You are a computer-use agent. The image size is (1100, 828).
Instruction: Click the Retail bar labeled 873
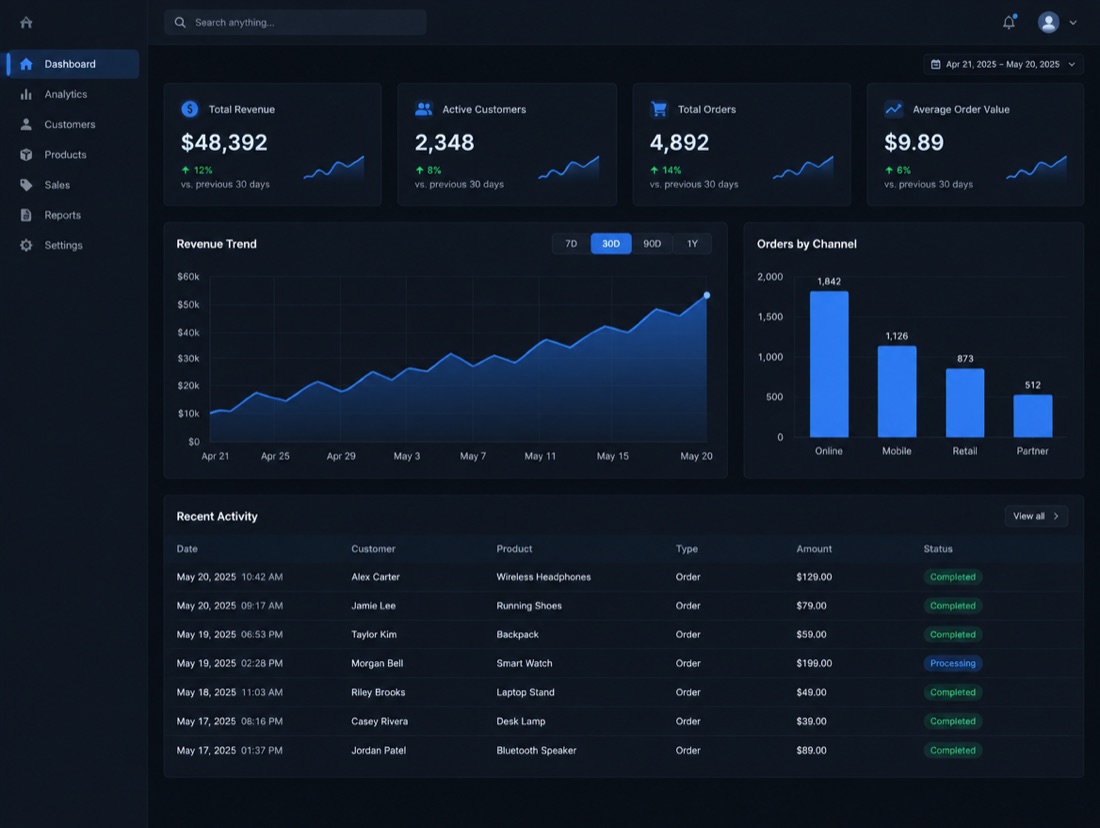tap(965, 403)
